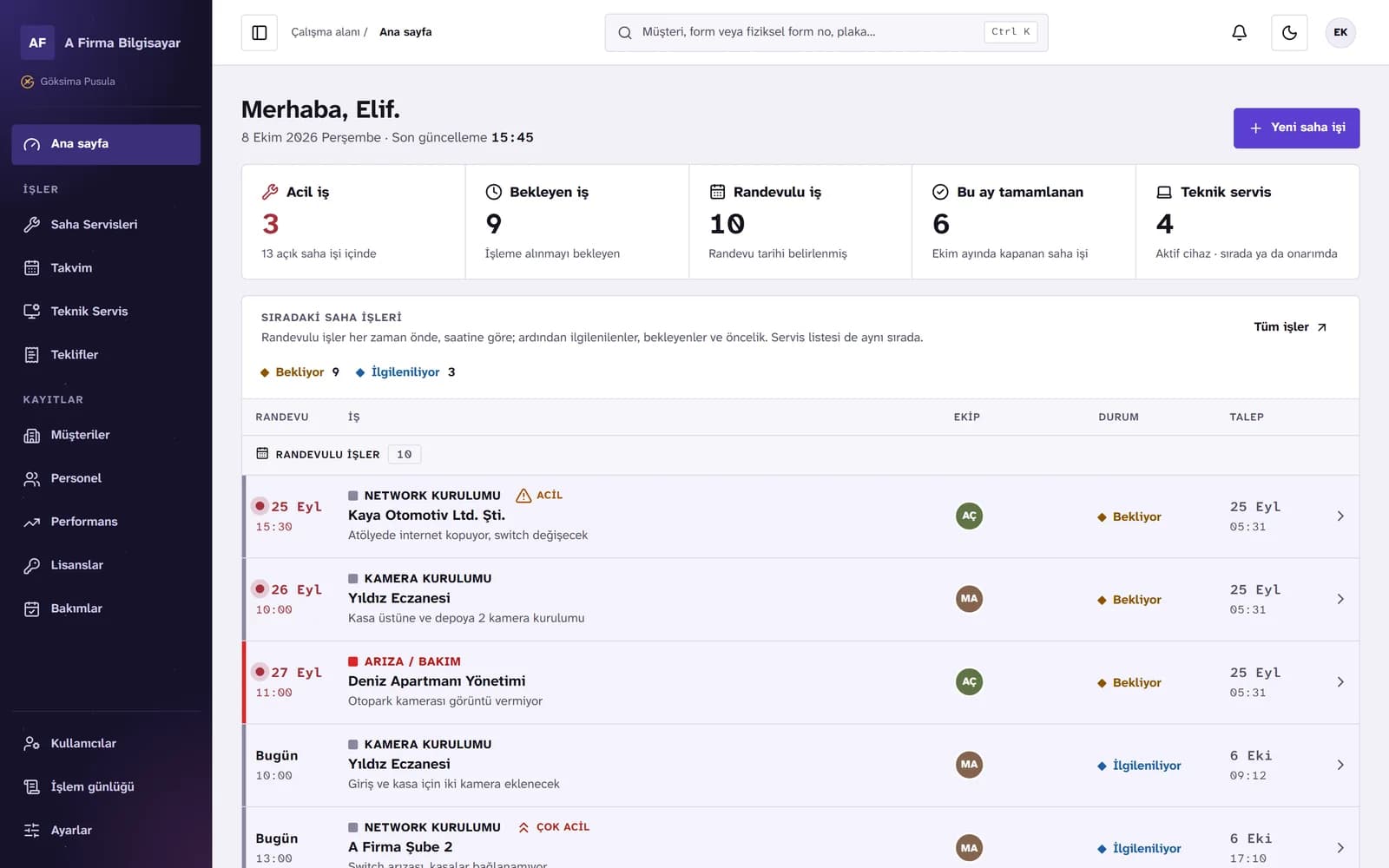Open the Bu ay tamamlanan card
The height and width of the screenshot is (868, 1389).
pos(1024,222)
